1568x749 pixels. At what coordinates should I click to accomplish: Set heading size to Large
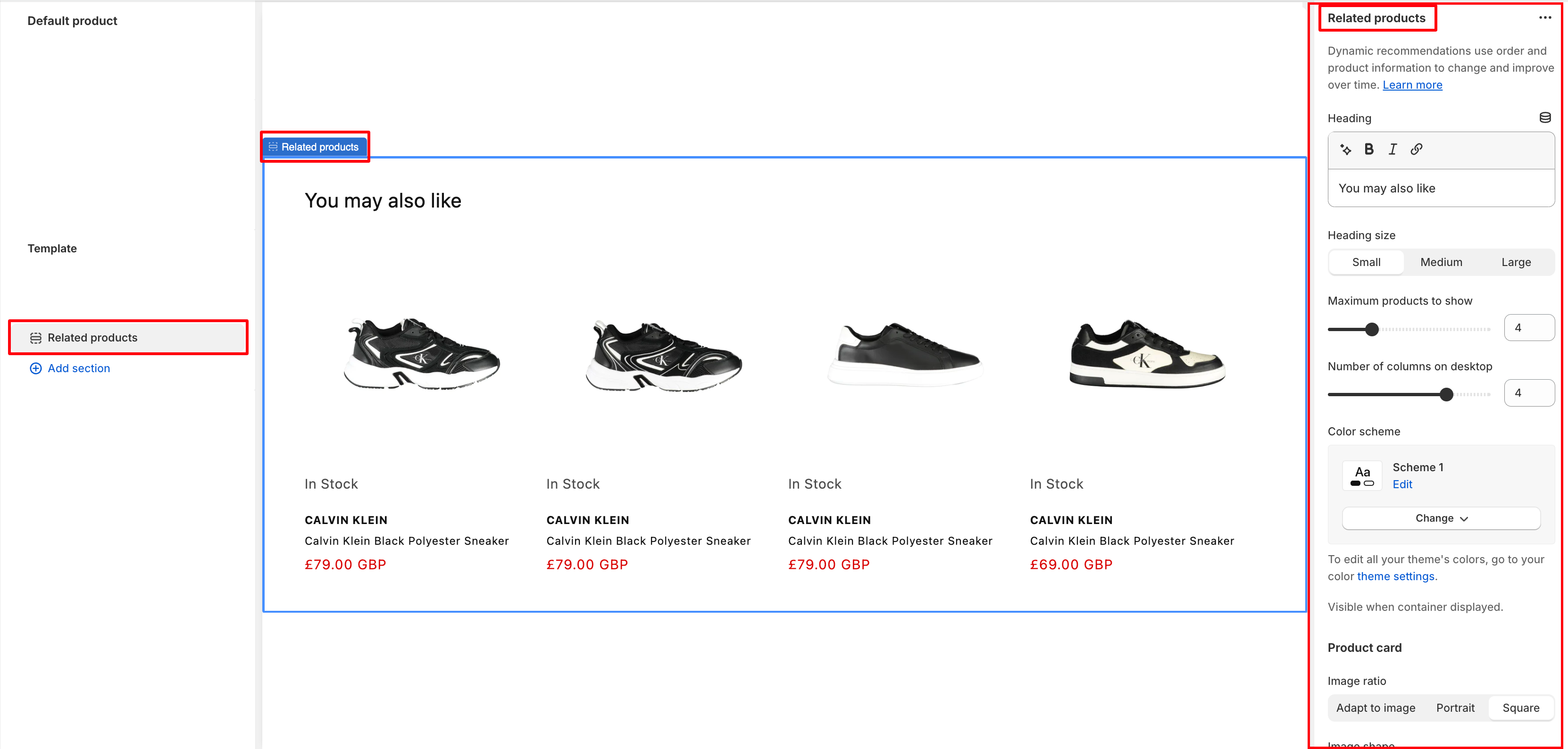click(1516, 262)
